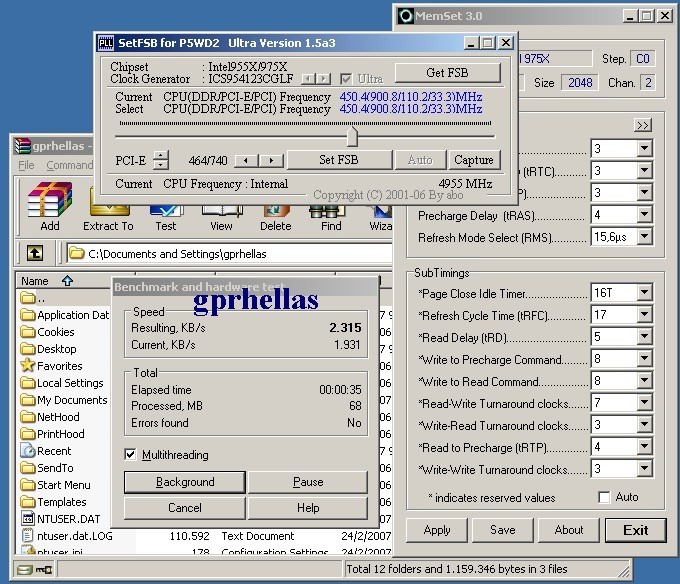Screen dimensions: 680x584
Task: Open the Read-Write Turnaround clocks dropdown
Action: [644, 403]
